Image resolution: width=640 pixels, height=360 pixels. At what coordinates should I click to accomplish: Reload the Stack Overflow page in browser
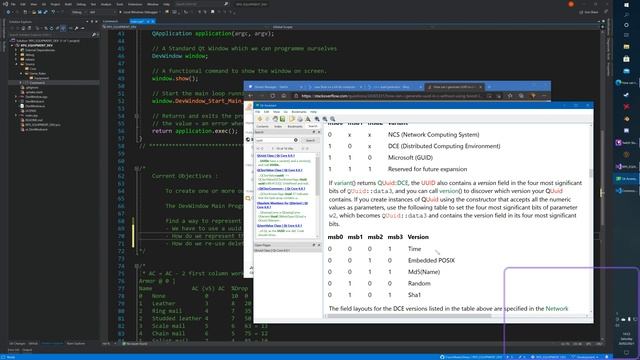coord(273,96)
